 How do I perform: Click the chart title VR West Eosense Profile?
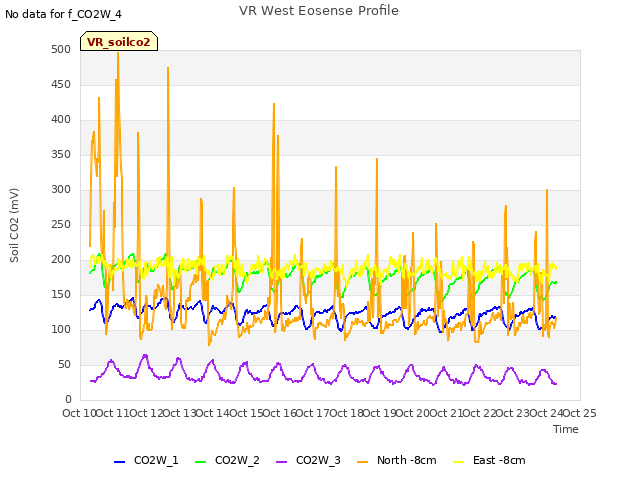(319, 11)
